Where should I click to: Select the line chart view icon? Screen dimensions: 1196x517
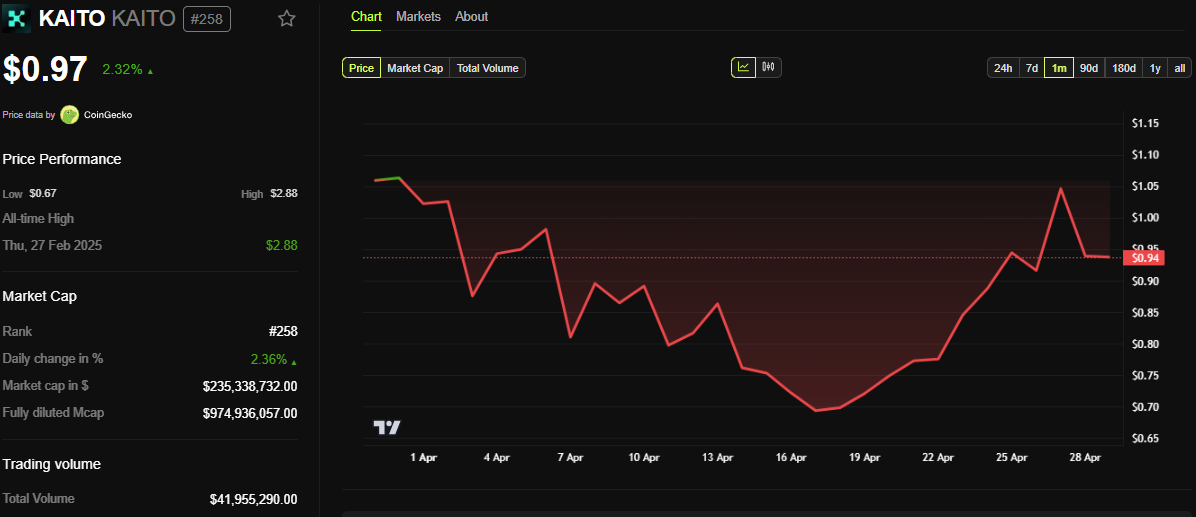[x=743, y=67]
